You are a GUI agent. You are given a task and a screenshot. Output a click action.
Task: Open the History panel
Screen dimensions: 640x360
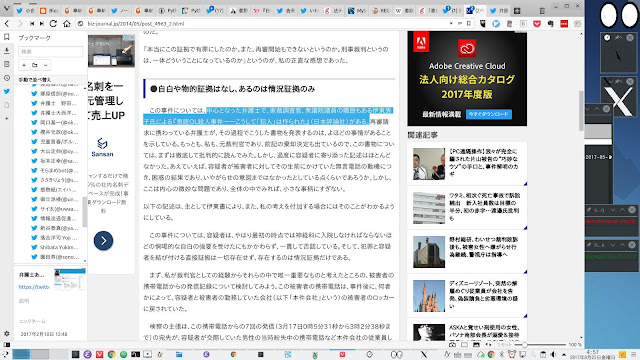point(7,78)
